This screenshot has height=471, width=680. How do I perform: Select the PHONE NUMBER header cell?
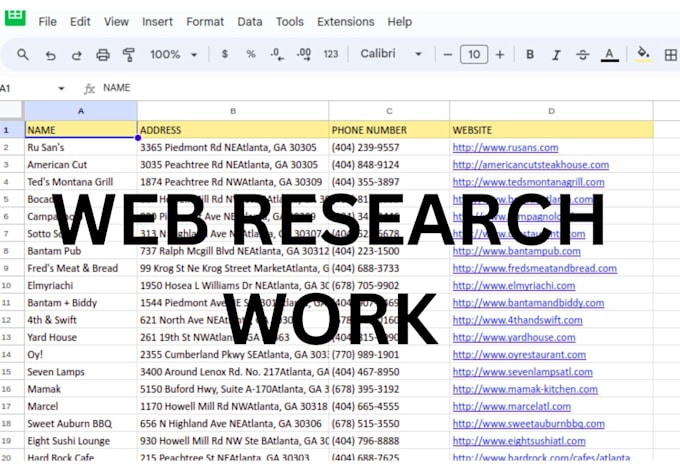[x=389, y=130]
